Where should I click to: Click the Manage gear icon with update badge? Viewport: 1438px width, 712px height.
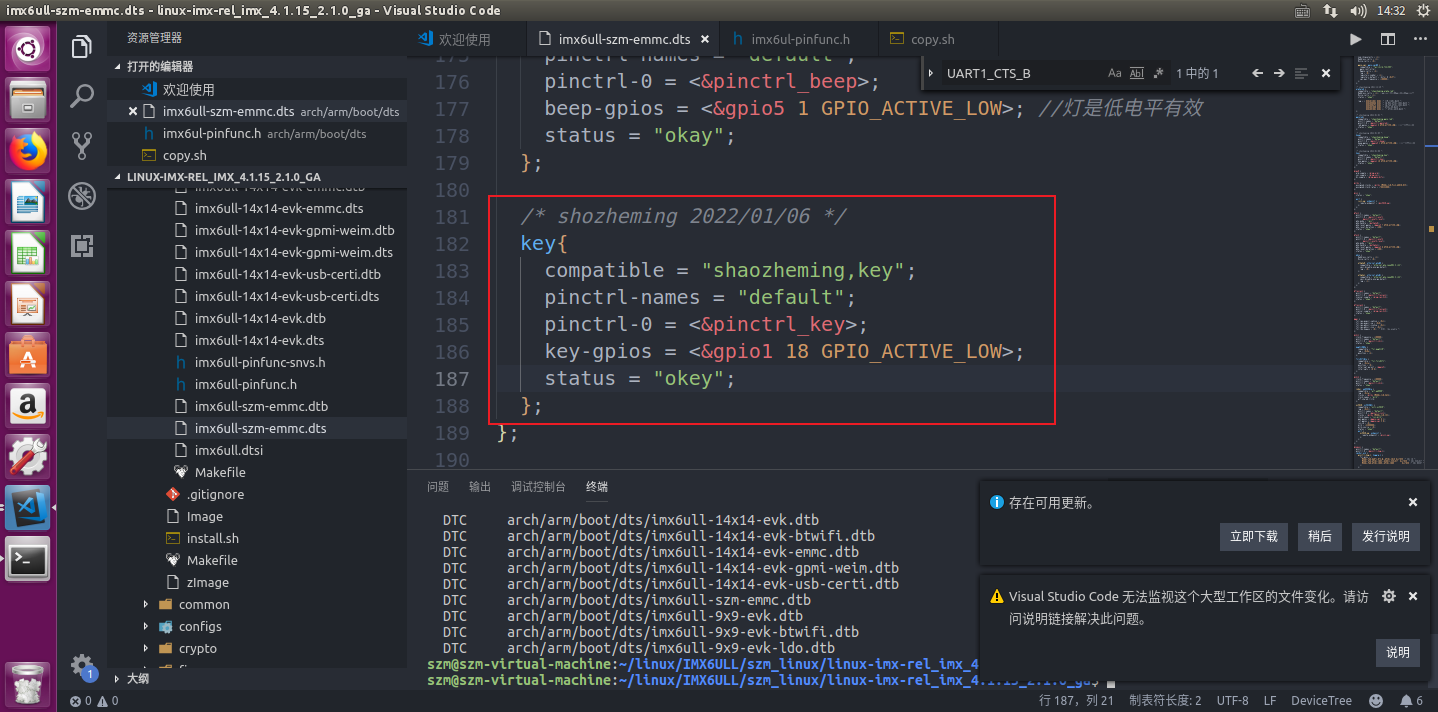click(x=82, y=666)
